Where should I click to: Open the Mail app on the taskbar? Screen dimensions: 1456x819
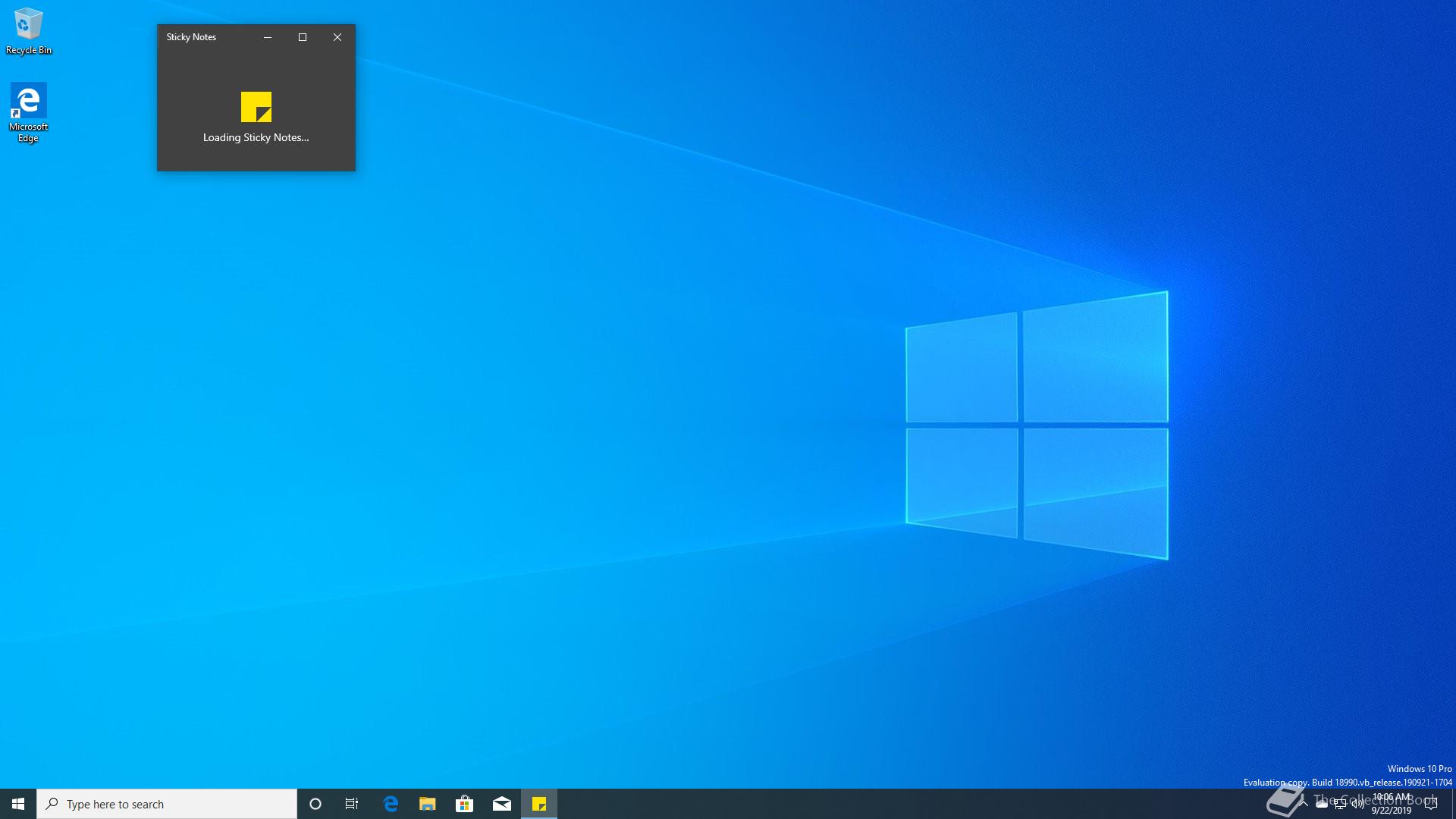(501, 804)
